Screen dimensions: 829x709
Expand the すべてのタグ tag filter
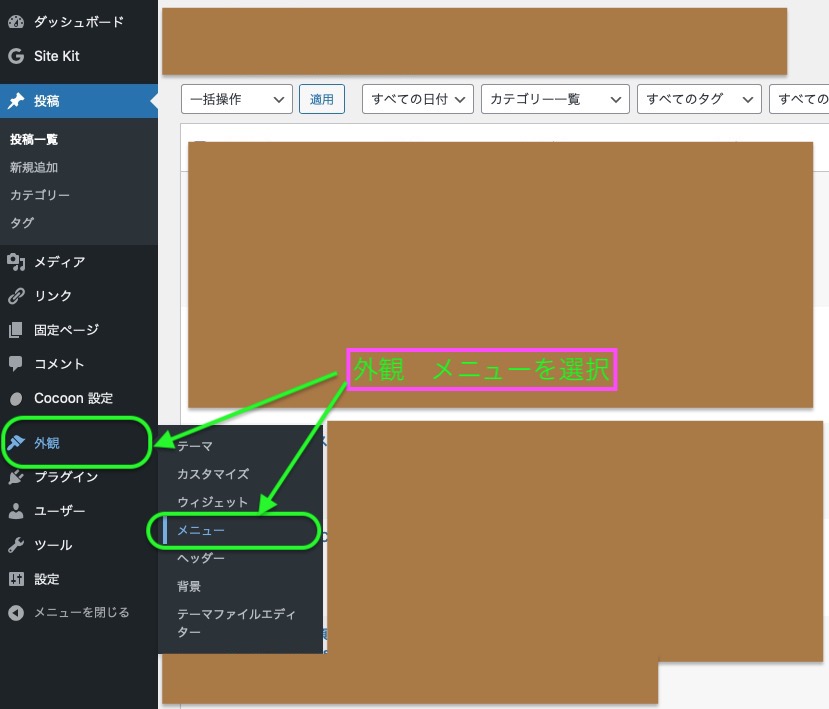tap(698, 99)
